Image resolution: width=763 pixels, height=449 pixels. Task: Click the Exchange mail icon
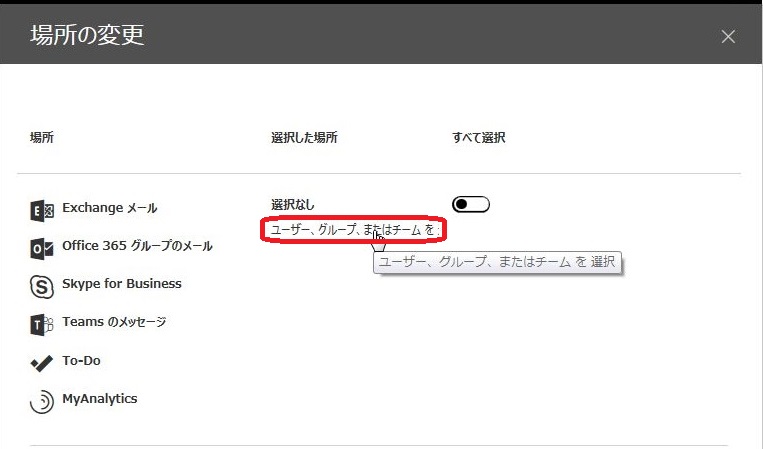click(x=42, y=210)
